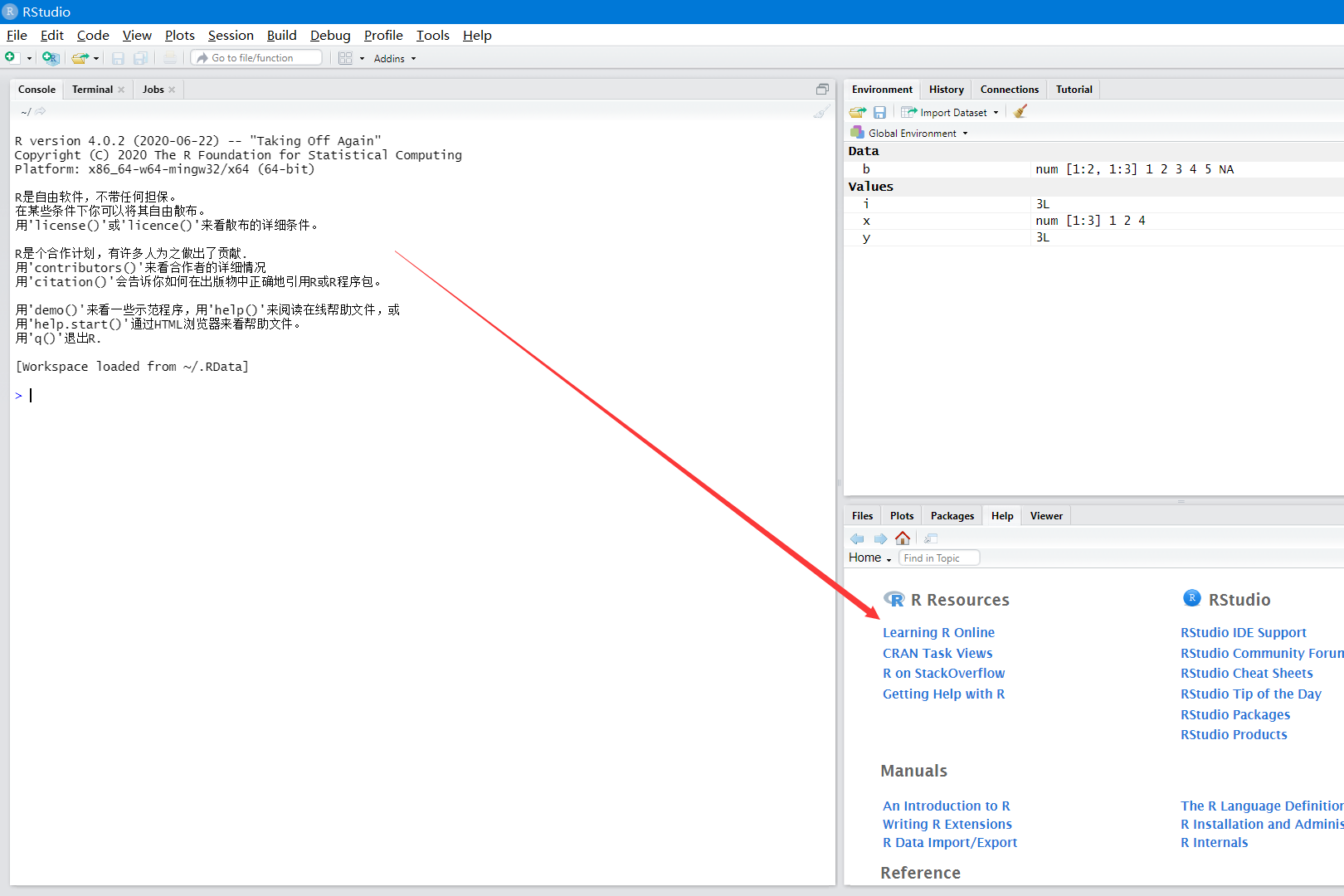Open the Home topic dropdown
Screen dimensions: 1344x896
pos(870,558)
